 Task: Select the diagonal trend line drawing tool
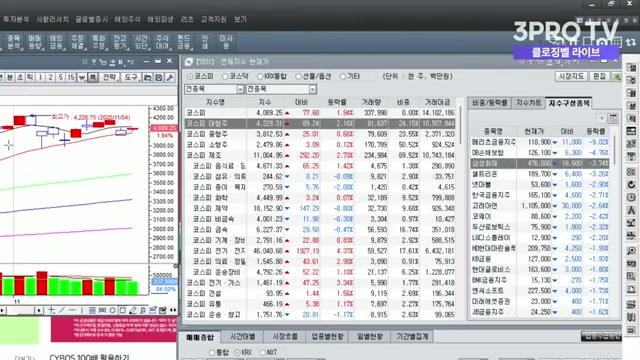(x=62, y=310)
